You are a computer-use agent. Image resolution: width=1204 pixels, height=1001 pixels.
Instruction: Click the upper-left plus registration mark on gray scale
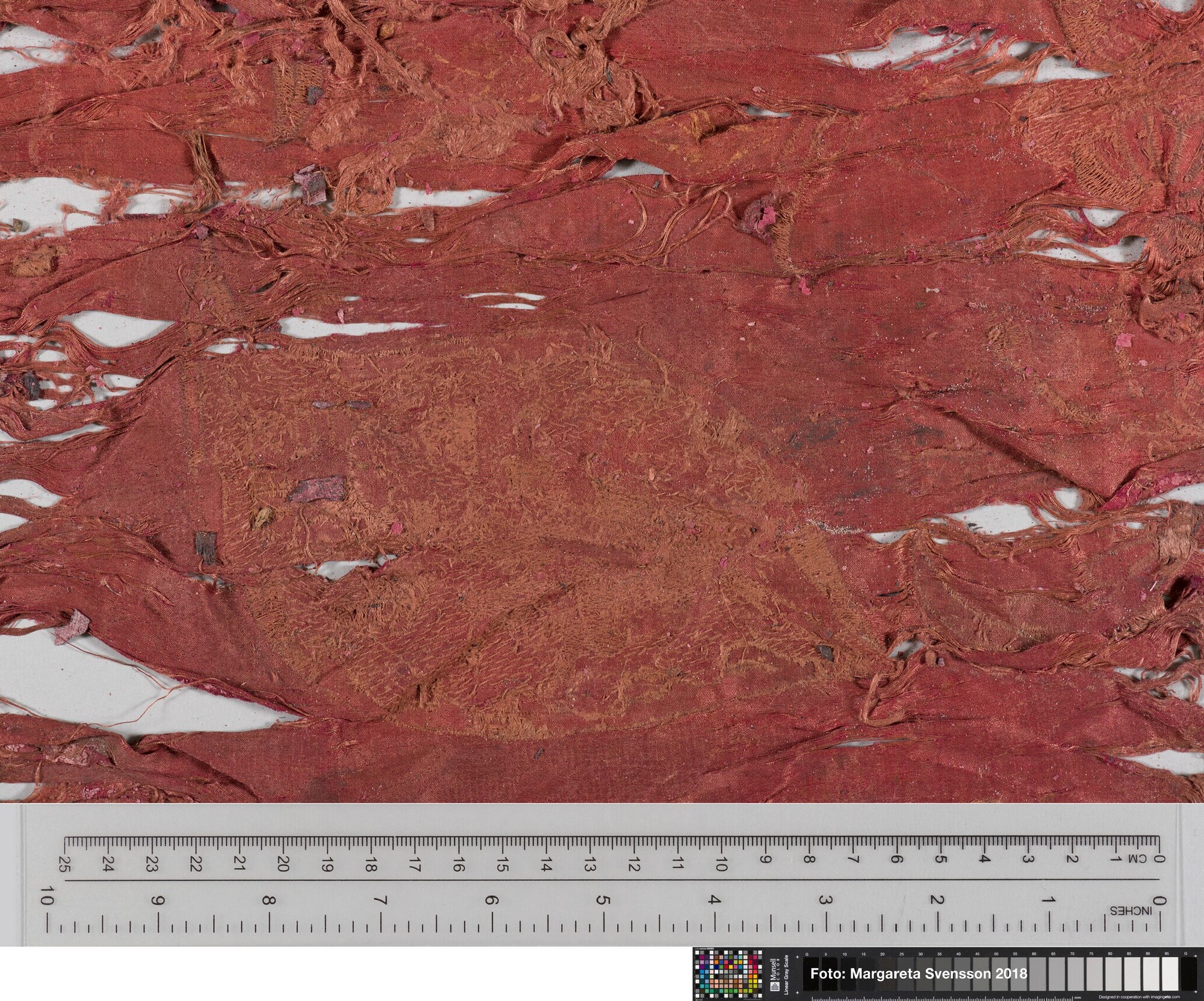tap(797, 957)
